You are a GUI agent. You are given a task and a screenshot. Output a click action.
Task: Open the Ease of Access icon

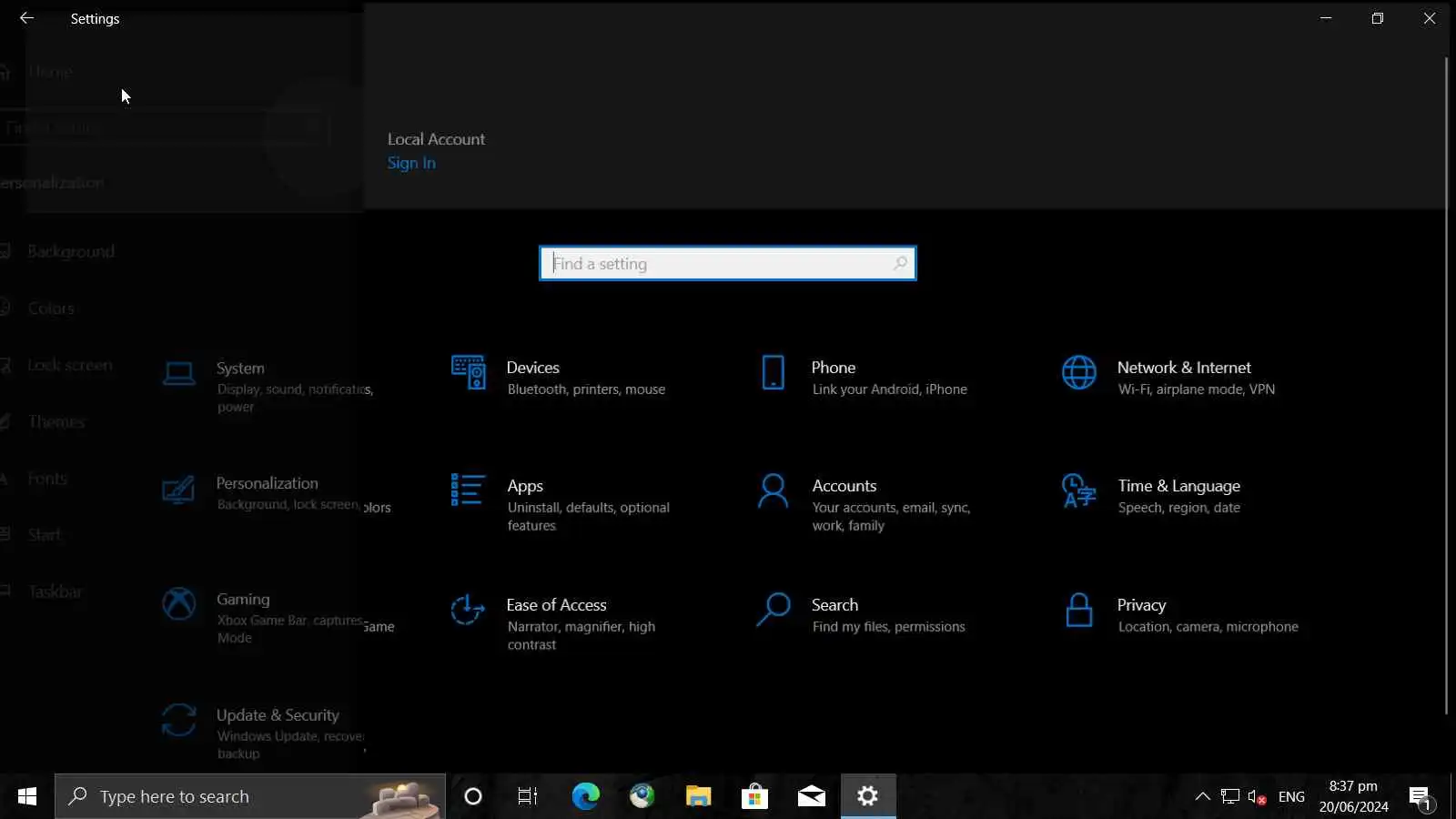pos(468,610)
